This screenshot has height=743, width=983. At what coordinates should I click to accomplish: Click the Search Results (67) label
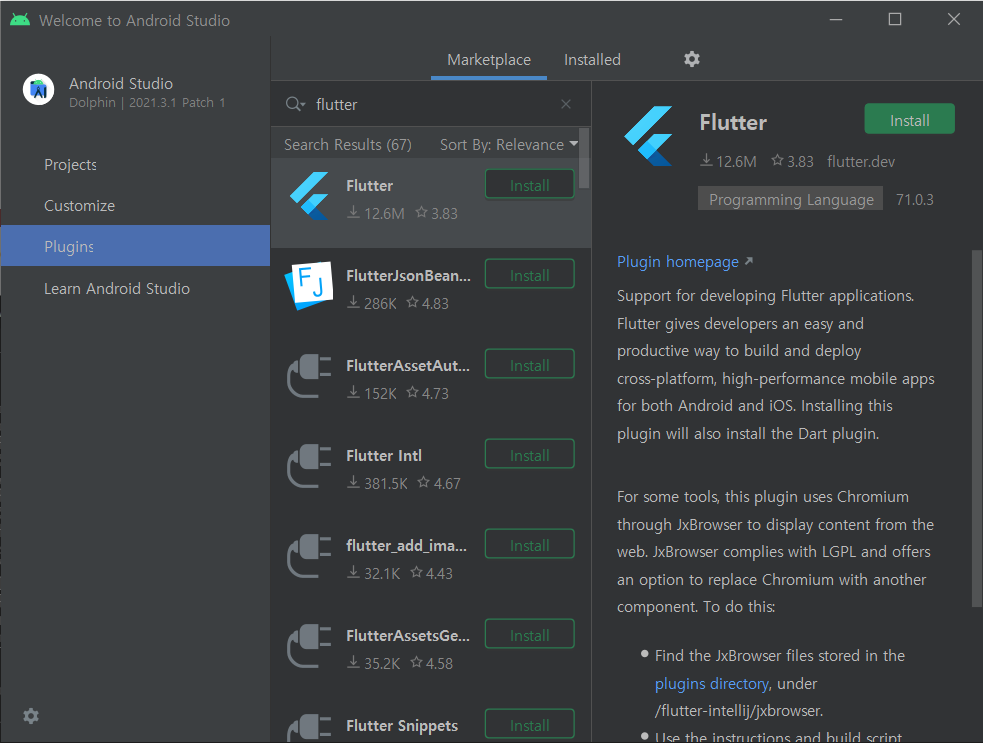[347, 145]
